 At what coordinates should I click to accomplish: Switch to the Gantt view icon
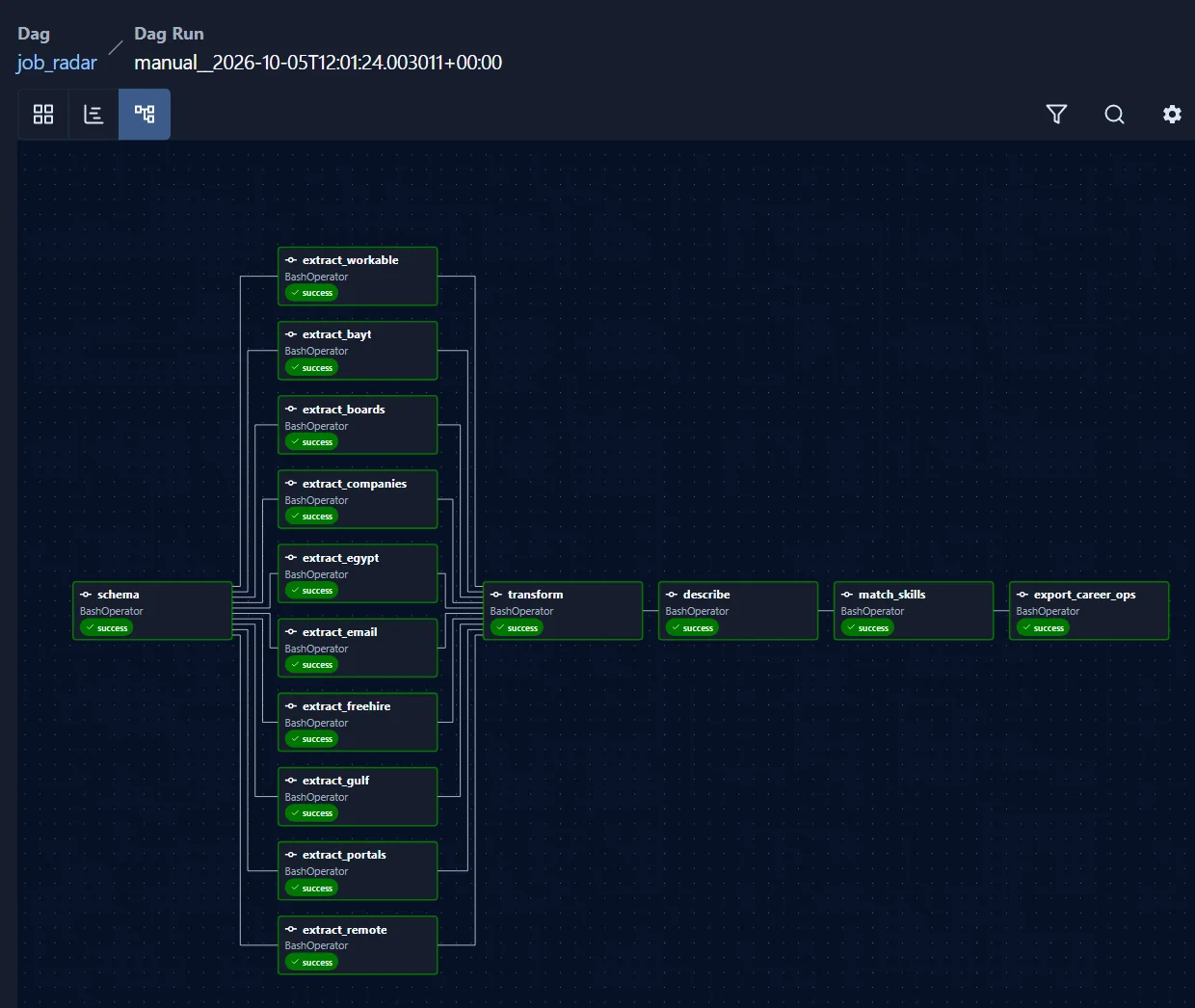tap(93, 115)
